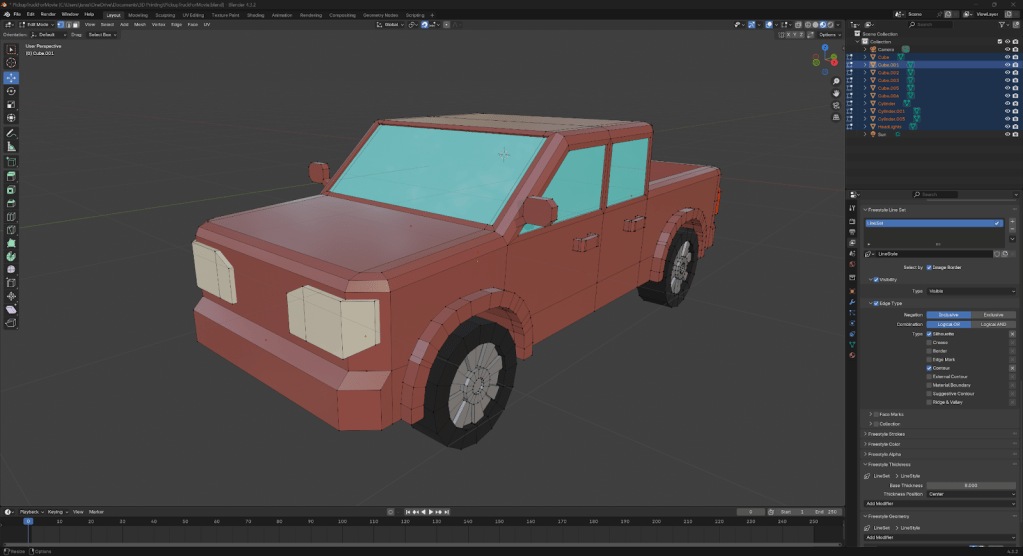The width and height of the screenshot is (1023, 556).
Task: Choose the Logical AND combination button
Action: tap(993, 324)
